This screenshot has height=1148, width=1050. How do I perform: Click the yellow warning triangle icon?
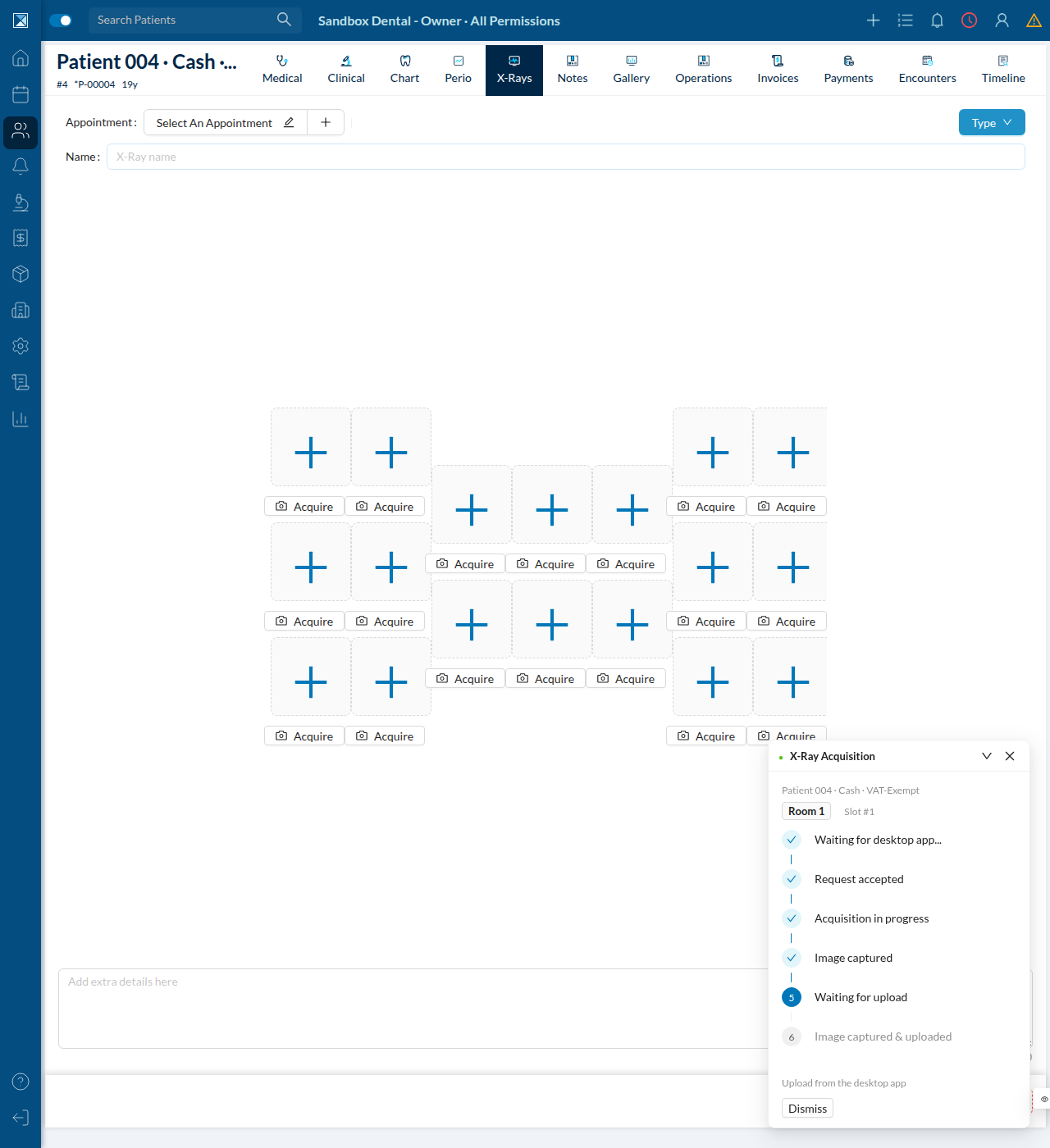(1034, 20)
